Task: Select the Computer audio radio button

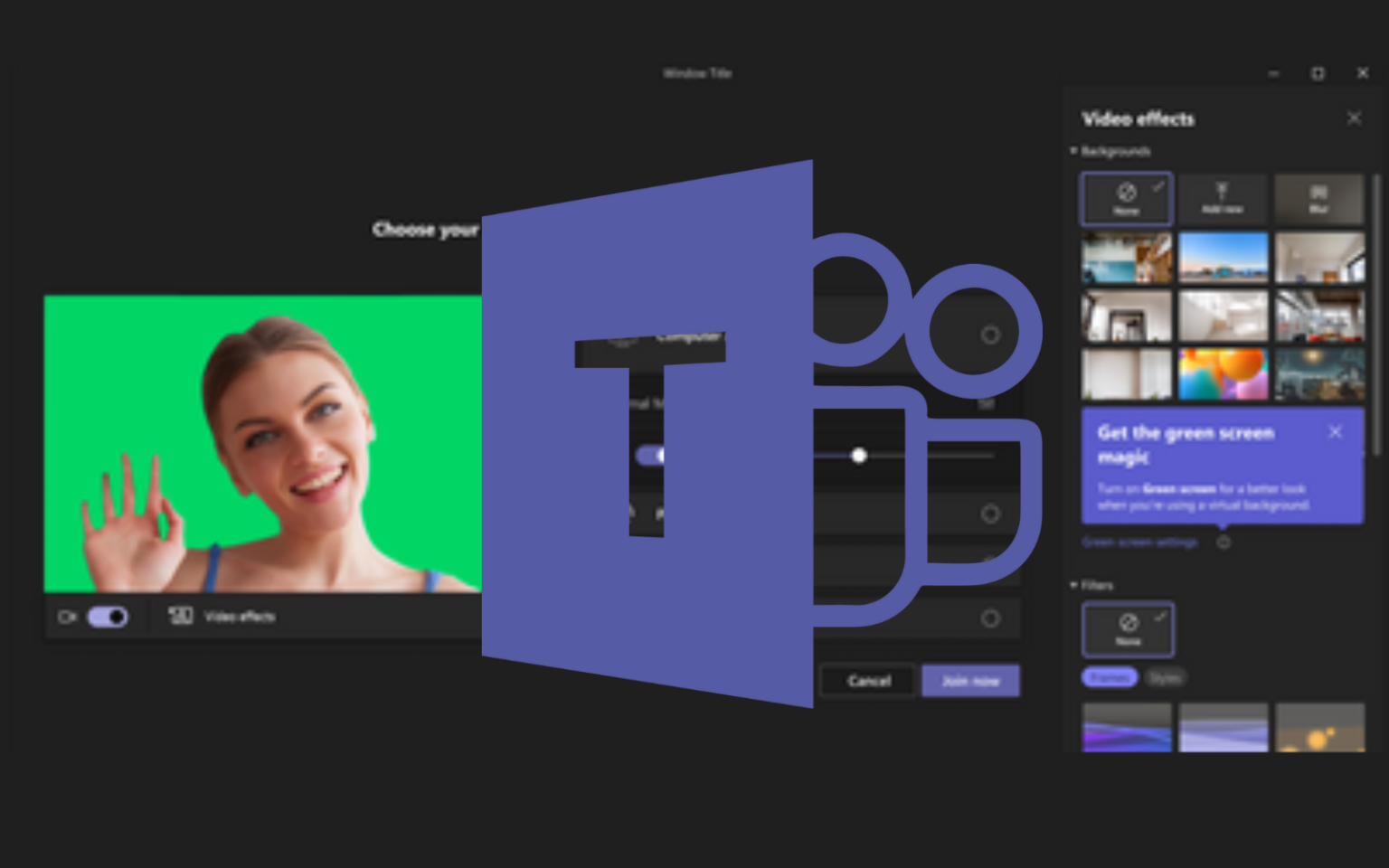Action: 990,335
